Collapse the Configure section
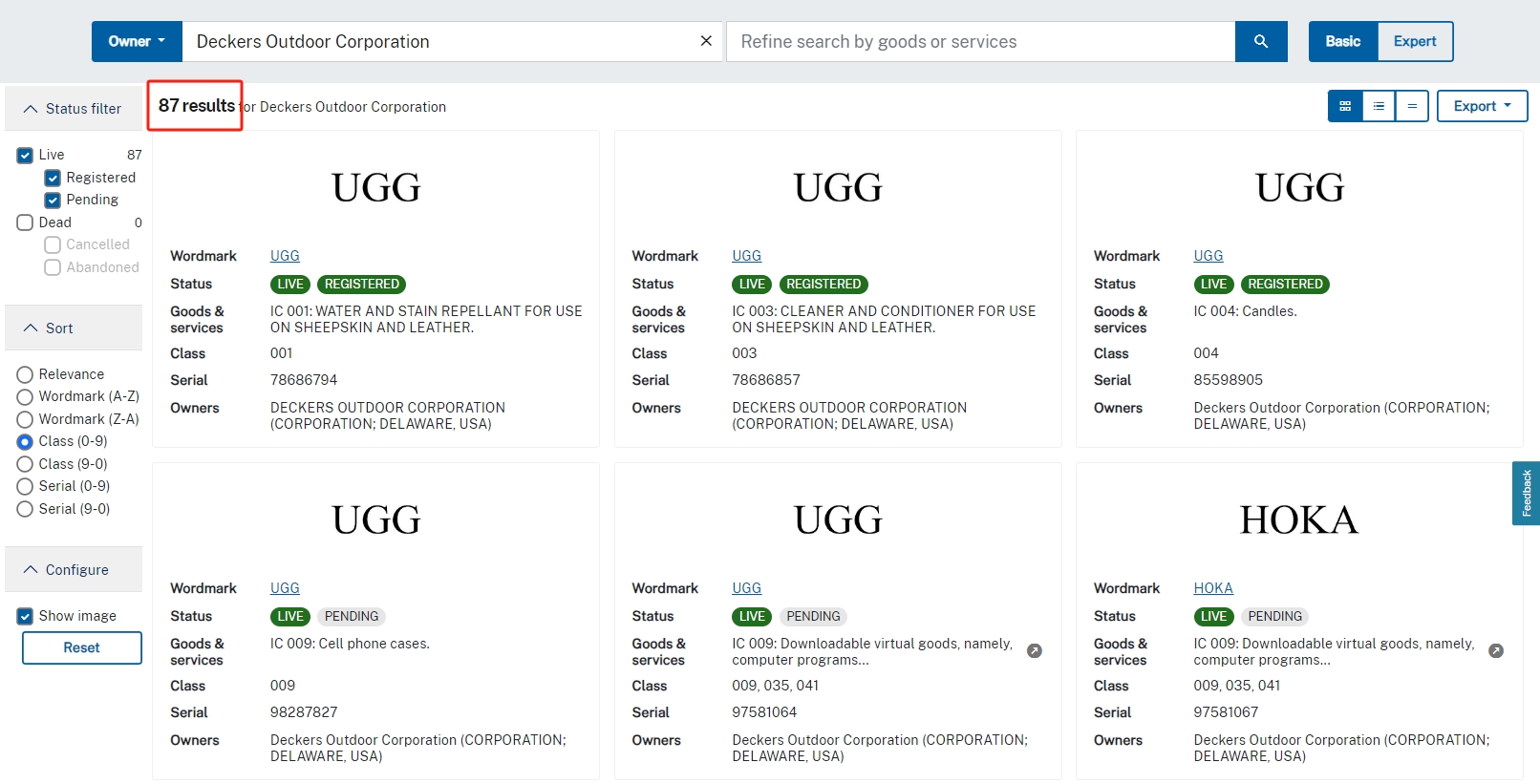This screenshot has width=1540, height=784. click(74, 570)
